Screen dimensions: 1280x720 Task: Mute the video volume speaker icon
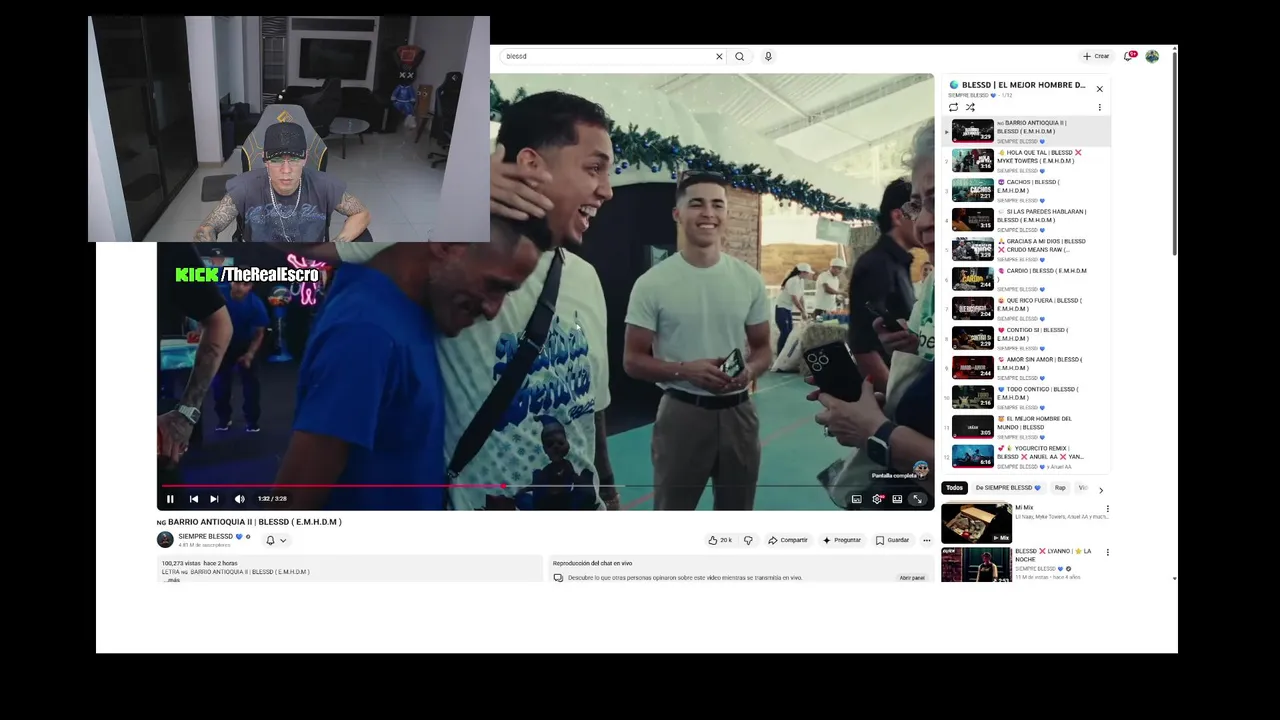click(239, 499)
